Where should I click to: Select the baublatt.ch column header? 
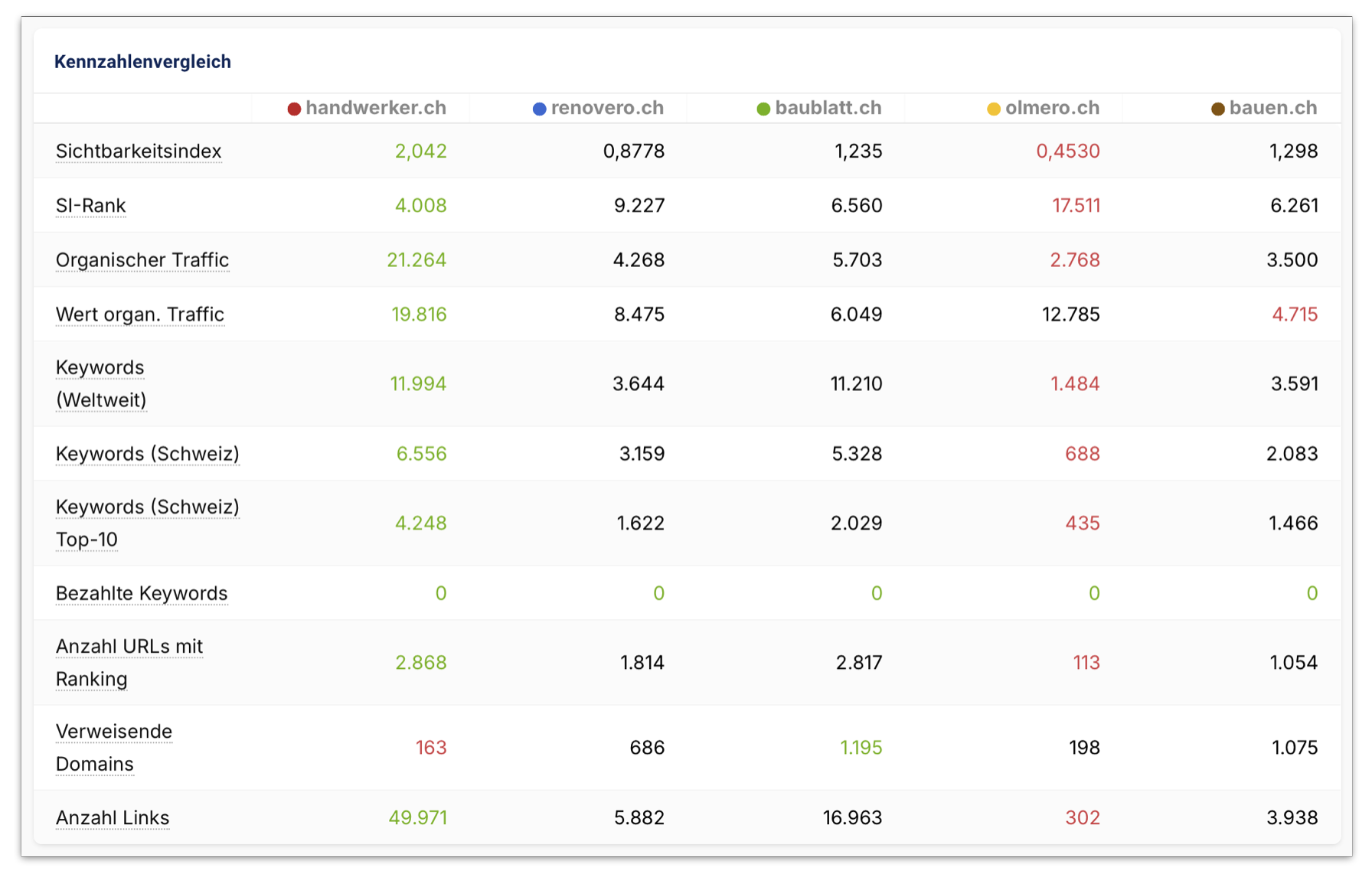point(828,108)
